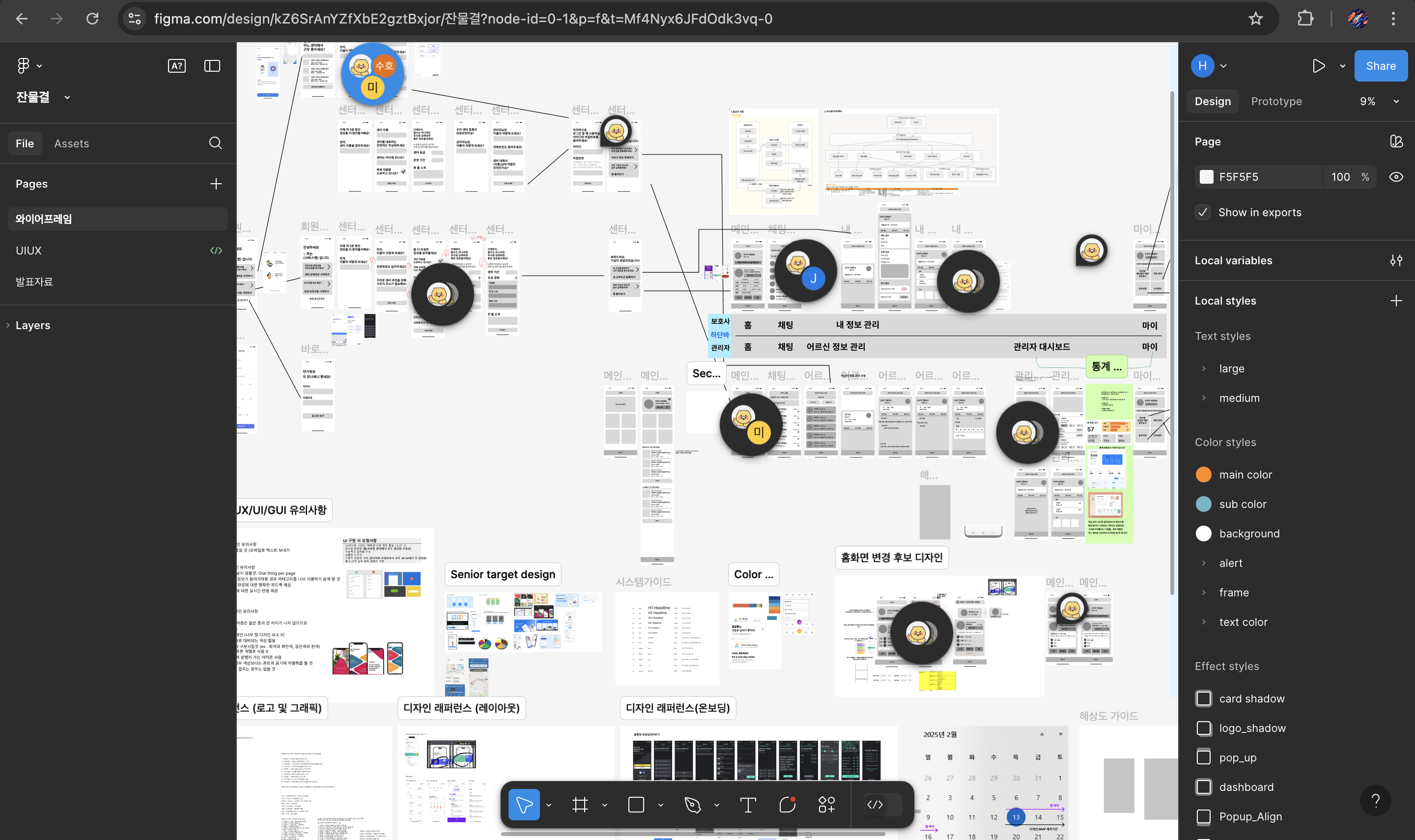
Task: Expand the large text style group
Action: tap(1204, 368)
